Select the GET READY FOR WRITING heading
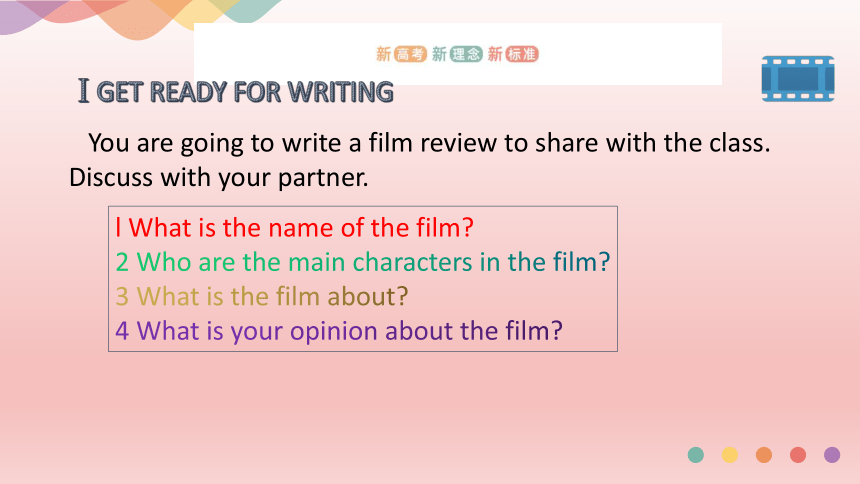This screenshot has width=860, height=484. [245, 92]
